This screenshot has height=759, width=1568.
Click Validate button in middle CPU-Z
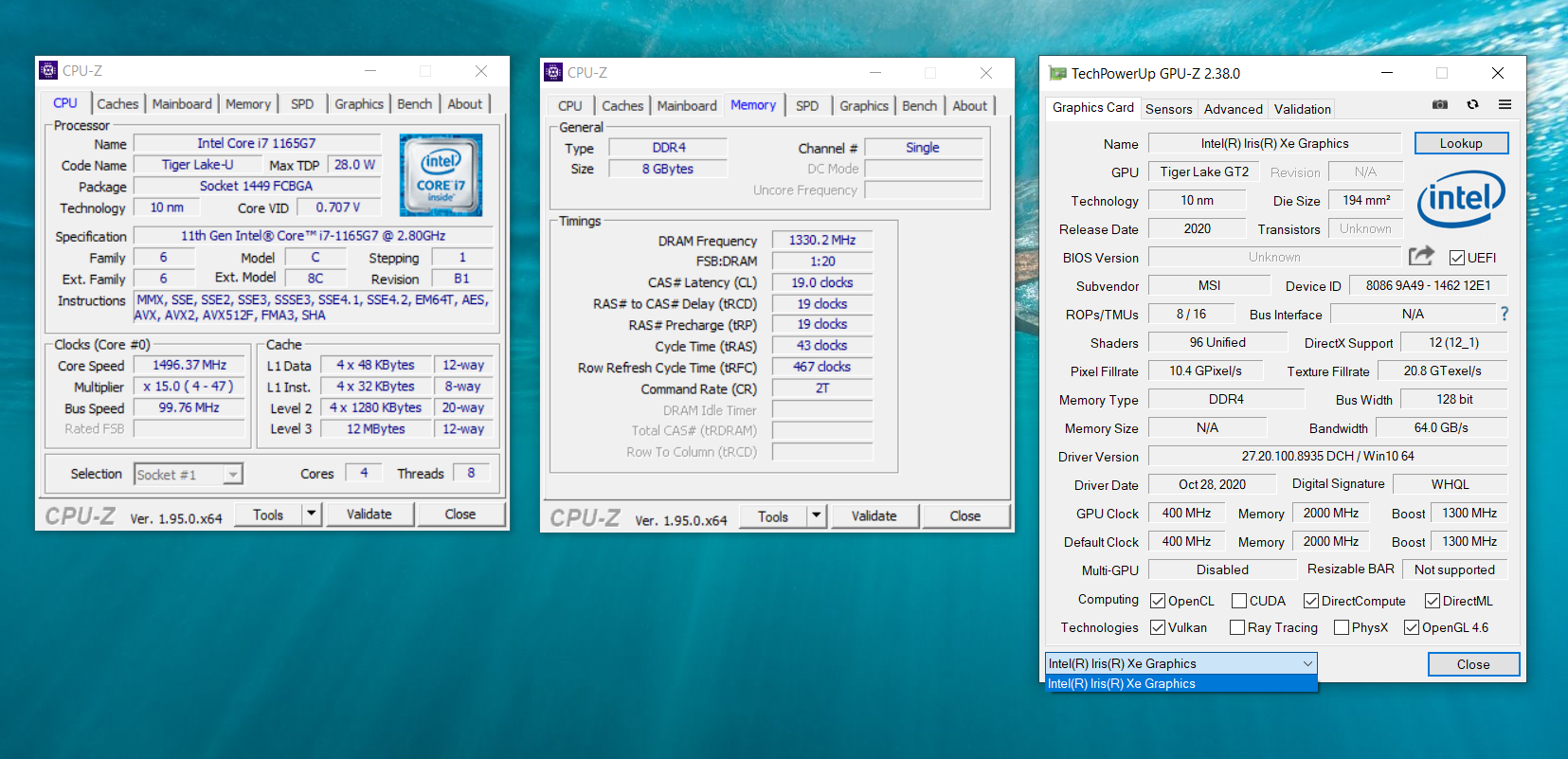[874, 515]
